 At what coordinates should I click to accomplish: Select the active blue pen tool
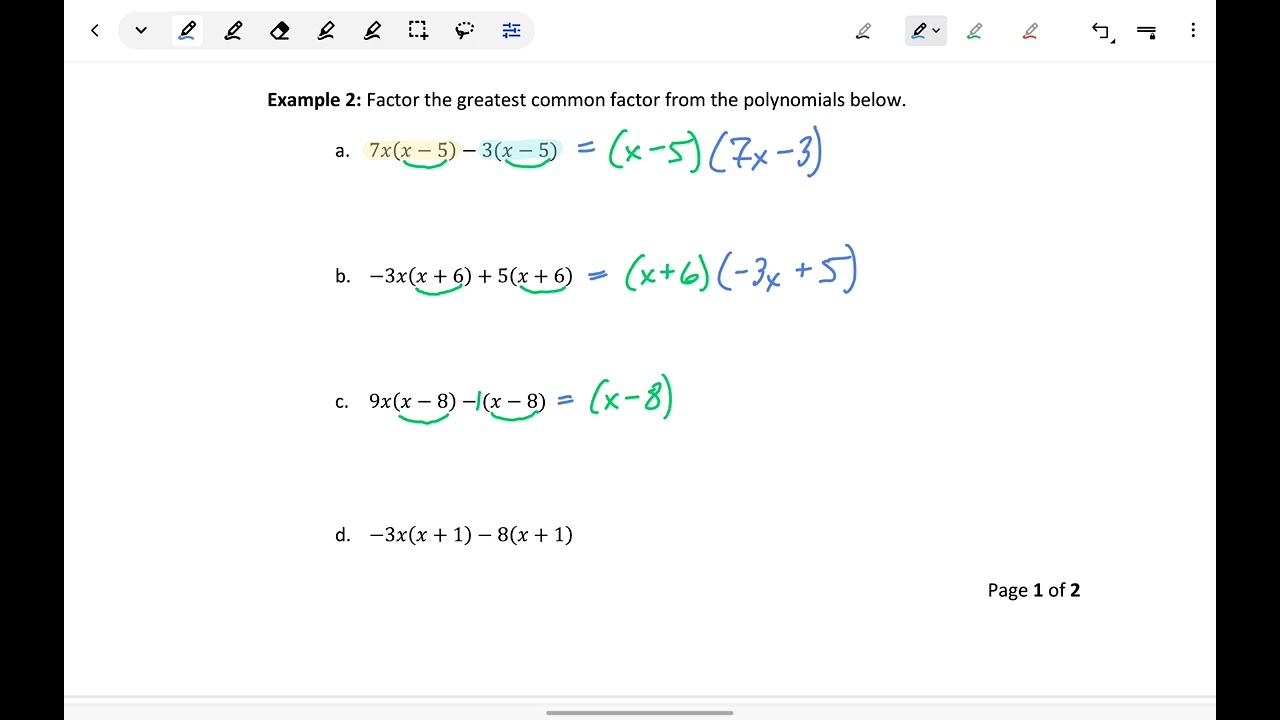[187, 31]
